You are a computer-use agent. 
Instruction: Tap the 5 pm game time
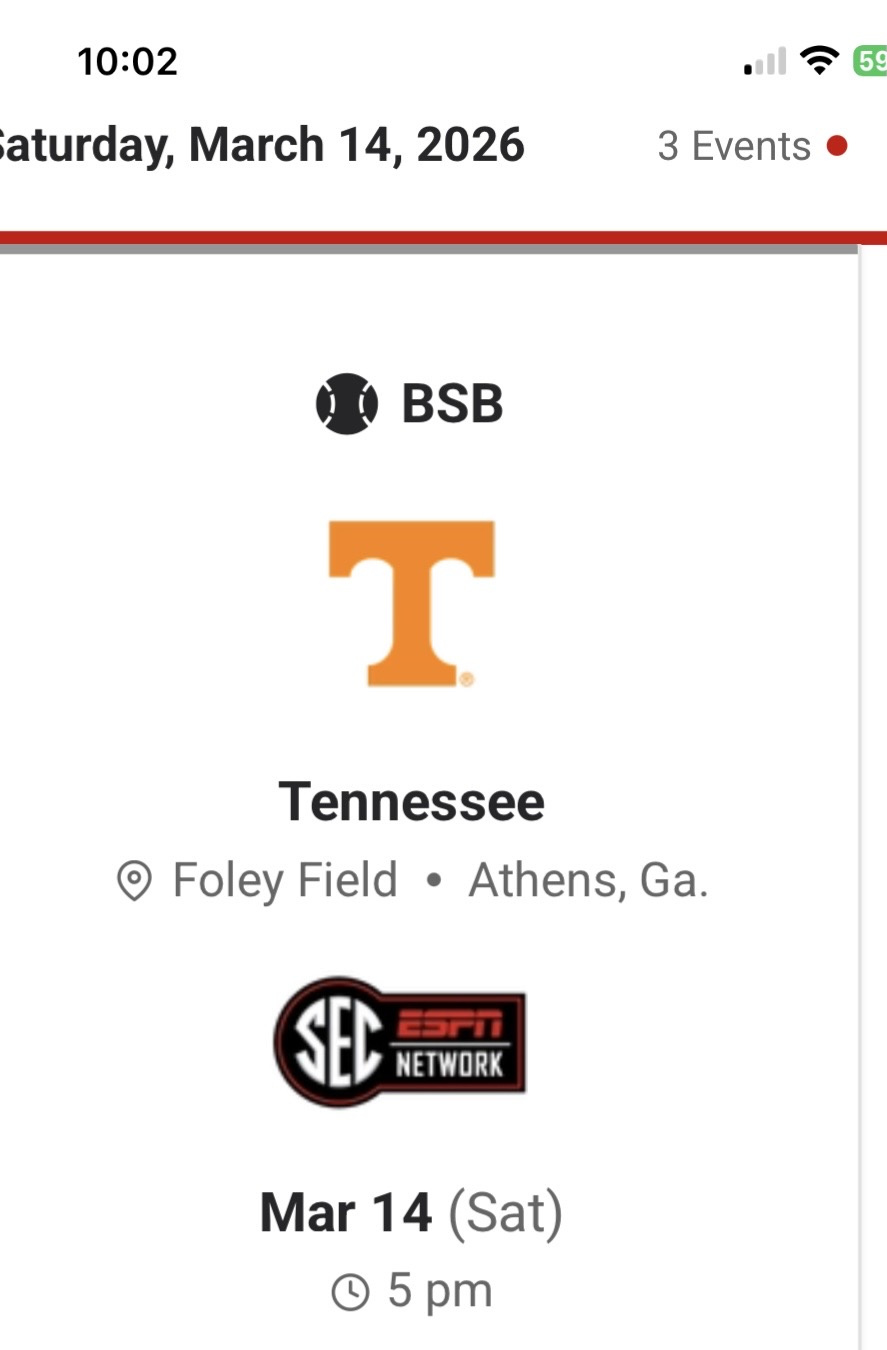pos(440,1291)
